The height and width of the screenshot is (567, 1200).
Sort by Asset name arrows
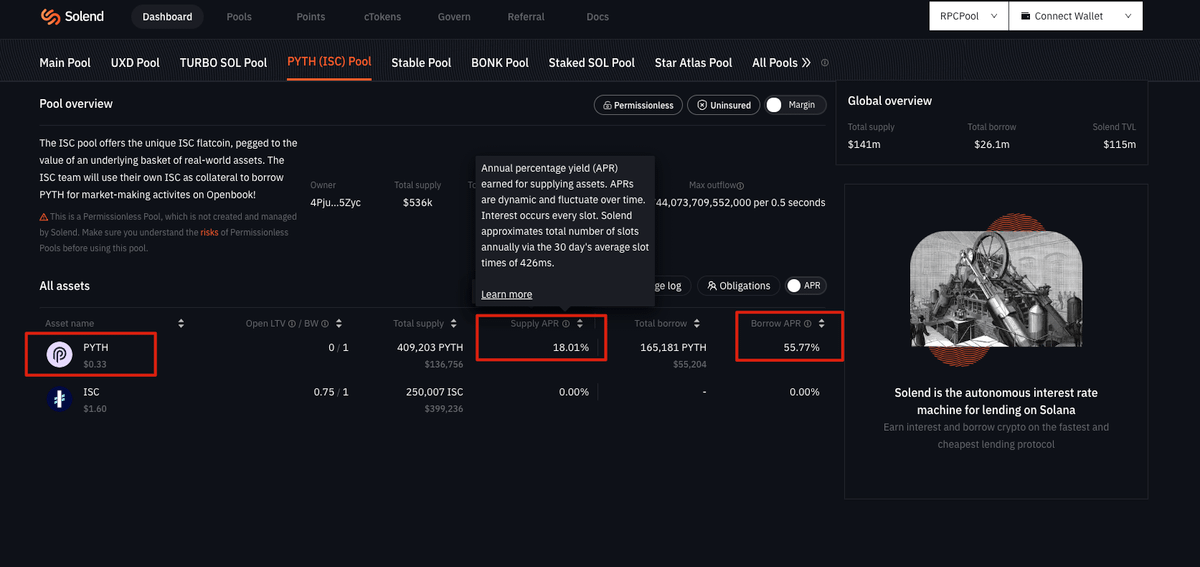click(181, 324)
